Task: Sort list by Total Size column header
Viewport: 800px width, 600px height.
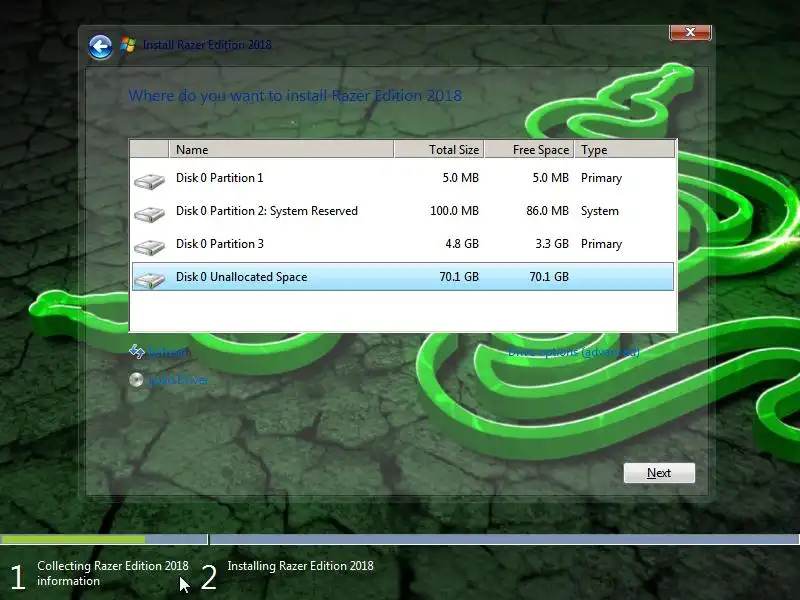Action: point(439,149)
